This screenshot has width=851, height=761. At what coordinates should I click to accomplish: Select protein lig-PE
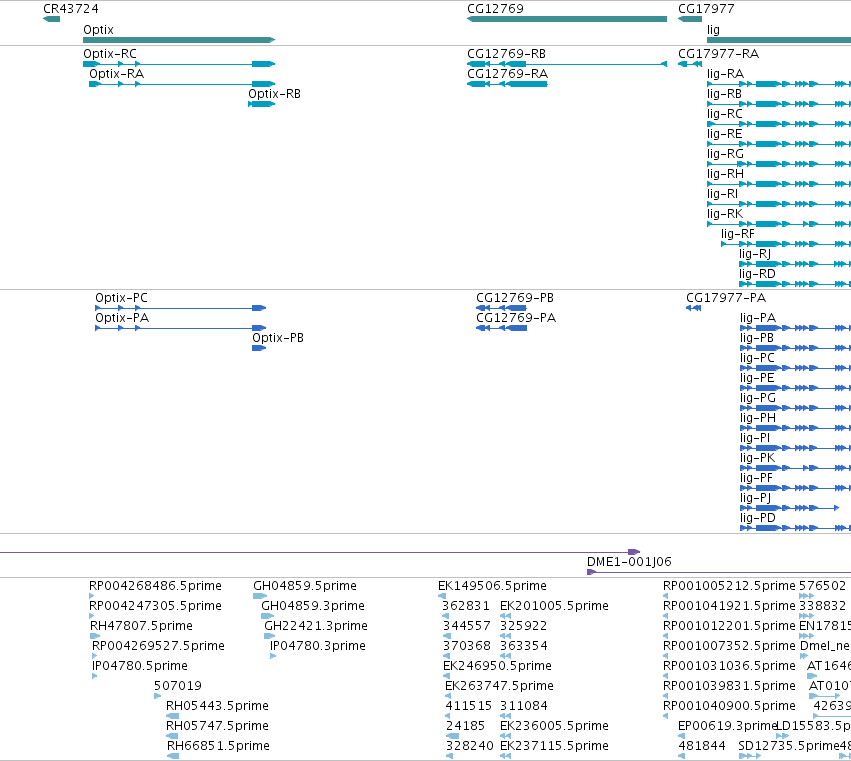click(795, 388)
